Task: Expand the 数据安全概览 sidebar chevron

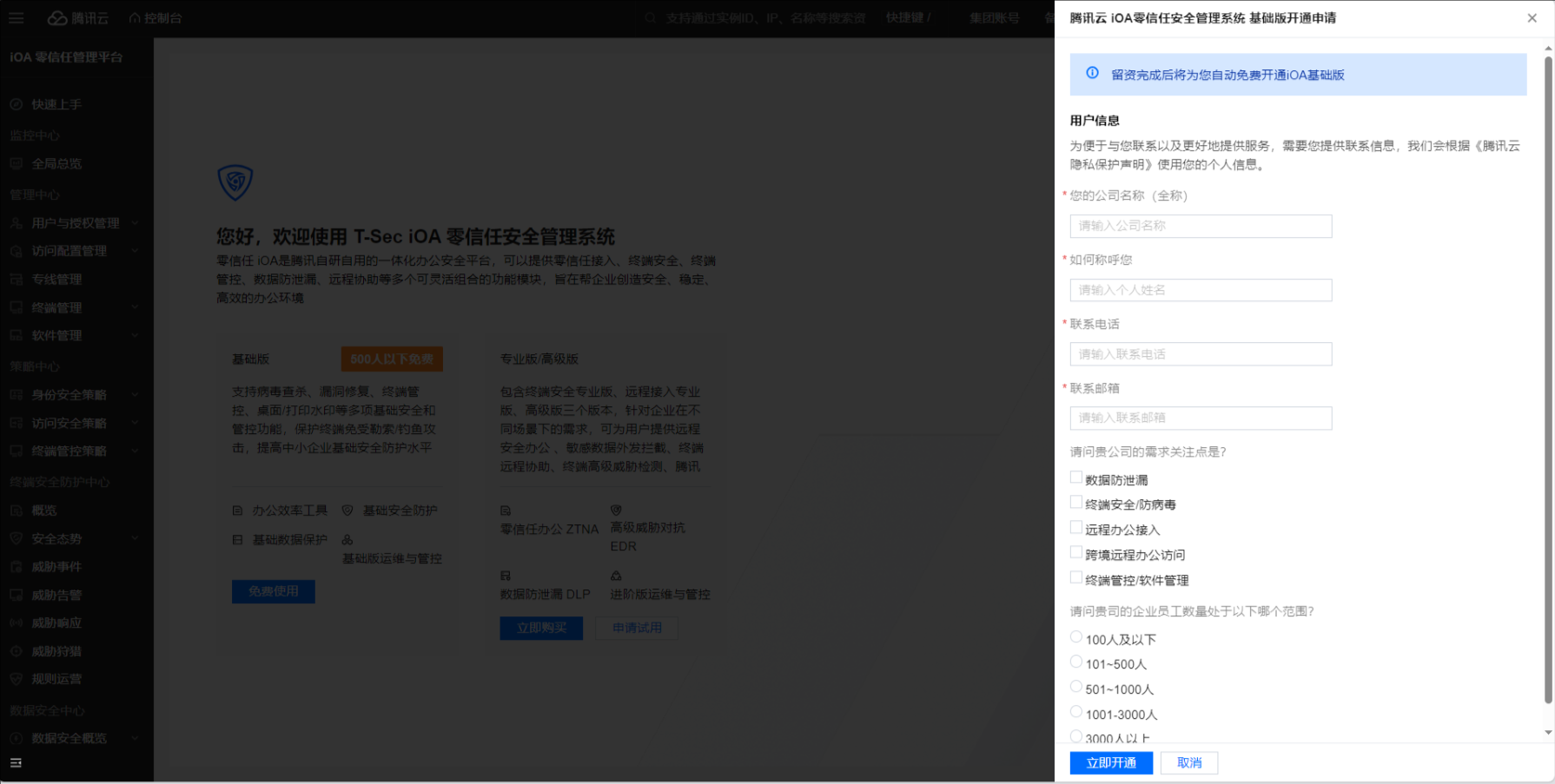Action: click(x=135, y=738)
